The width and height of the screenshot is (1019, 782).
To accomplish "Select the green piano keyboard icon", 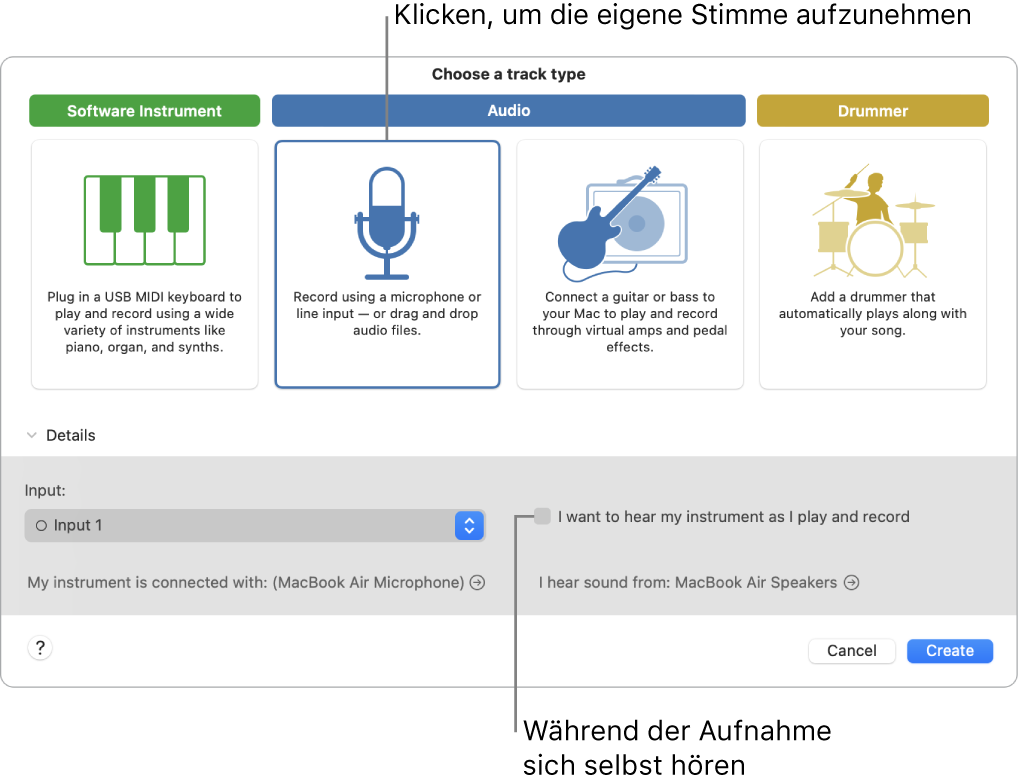I will tap(144, 218).
